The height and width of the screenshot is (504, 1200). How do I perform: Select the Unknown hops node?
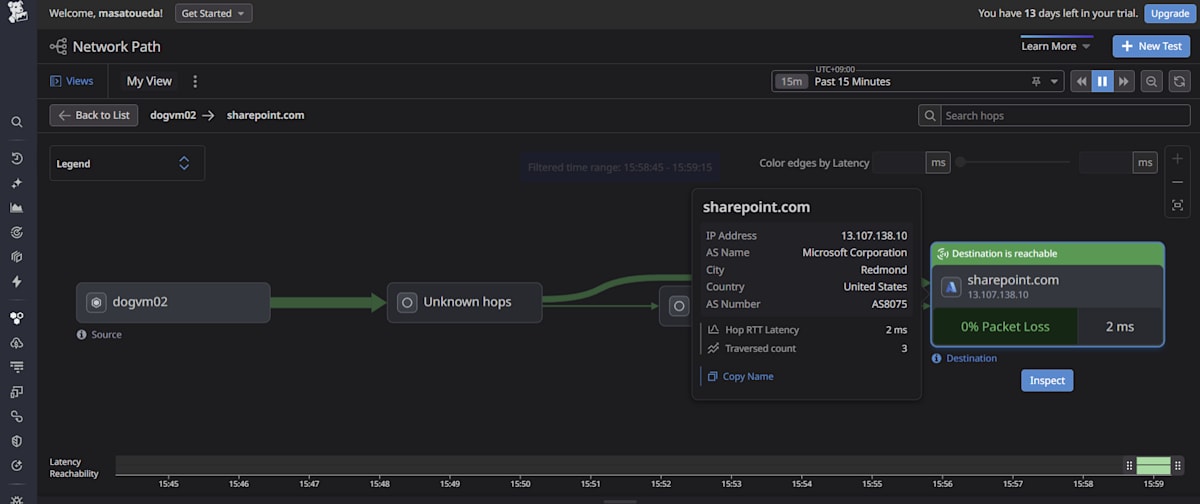pos(465,302)
